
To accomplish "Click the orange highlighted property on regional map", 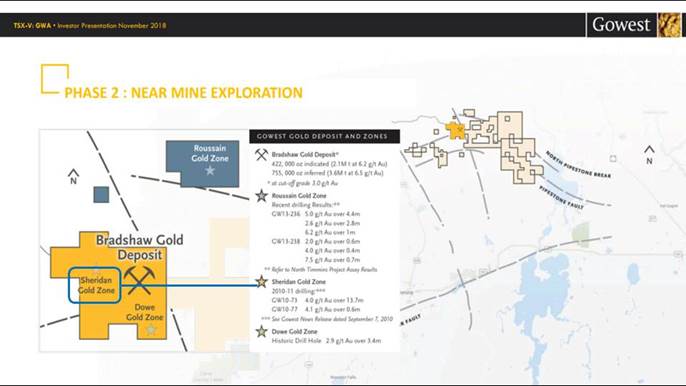I will click(x=455, y=131).
